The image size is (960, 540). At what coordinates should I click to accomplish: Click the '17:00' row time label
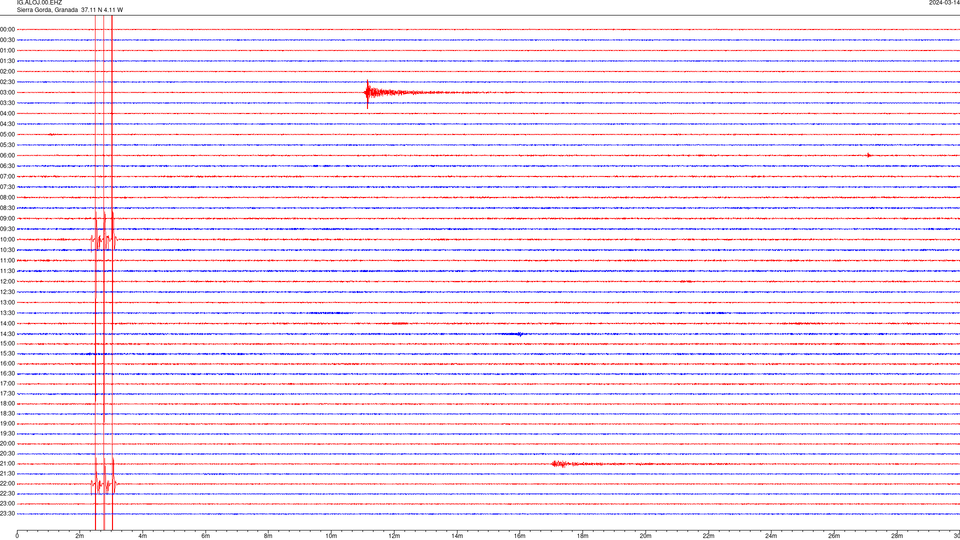[7, 384]
